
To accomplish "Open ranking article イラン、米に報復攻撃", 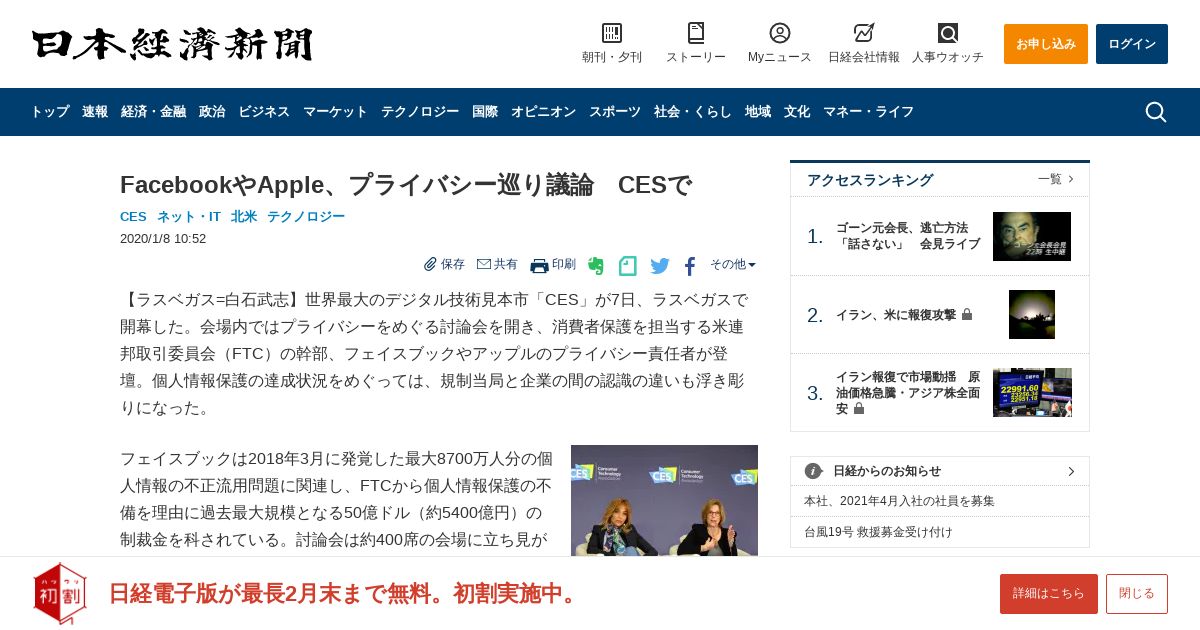I will 896,314.
